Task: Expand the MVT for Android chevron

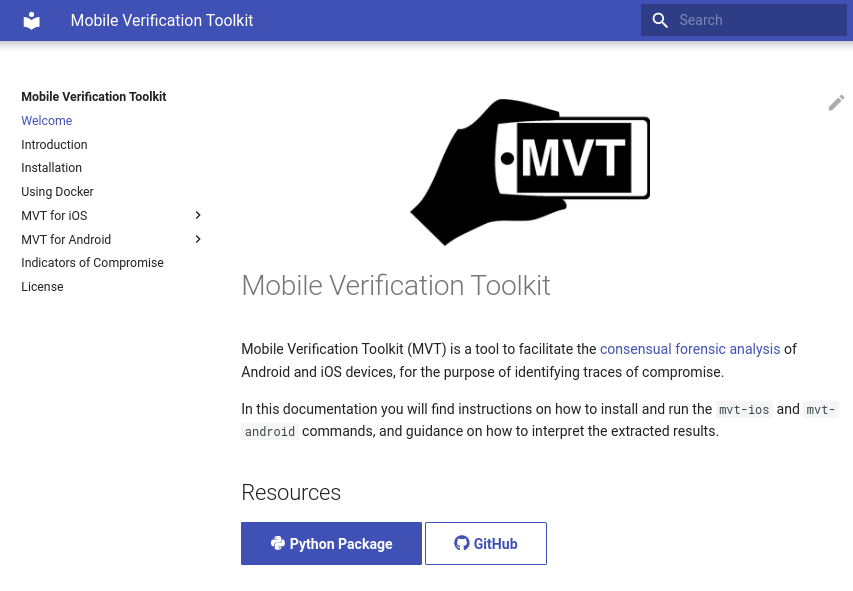Action: [x=198, y=239]
